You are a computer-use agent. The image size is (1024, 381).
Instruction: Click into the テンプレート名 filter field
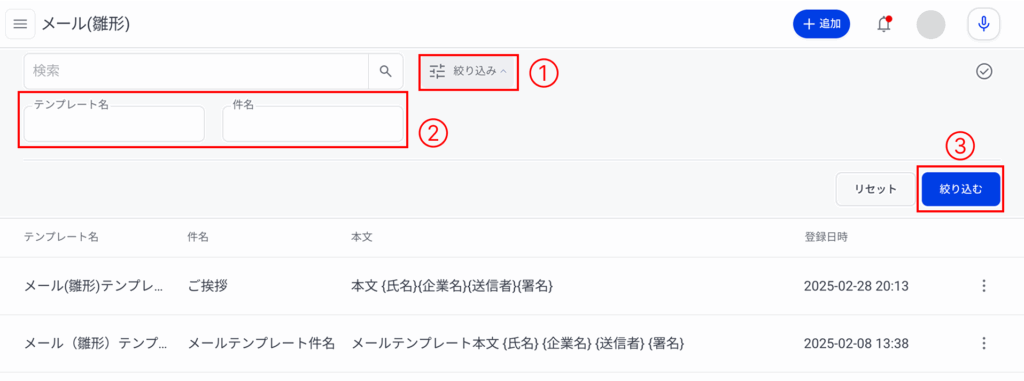tap(114, 124)
